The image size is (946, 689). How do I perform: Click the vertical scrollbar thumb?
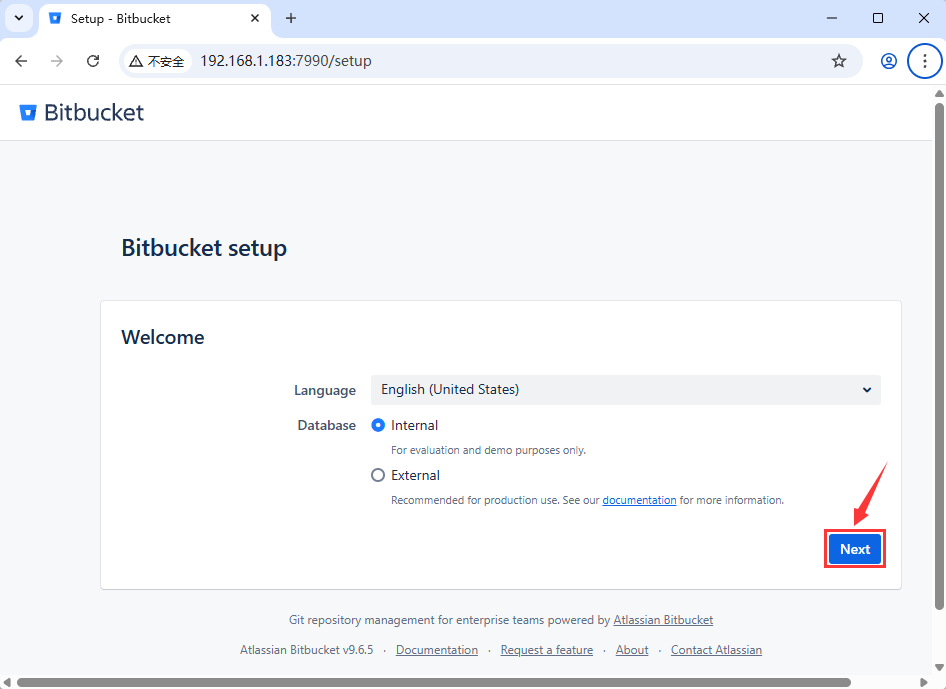pos(939,356)
